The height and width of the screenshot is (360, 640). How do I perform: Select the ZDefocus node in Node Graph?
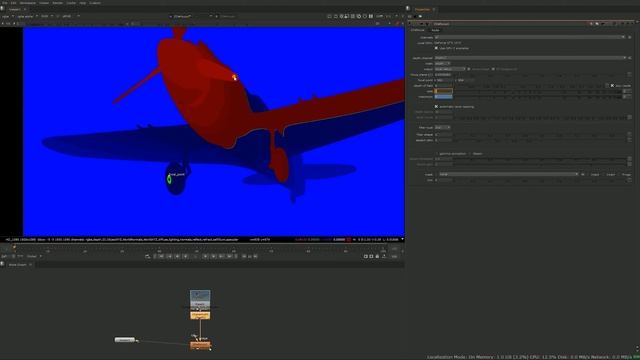[200, 345]
